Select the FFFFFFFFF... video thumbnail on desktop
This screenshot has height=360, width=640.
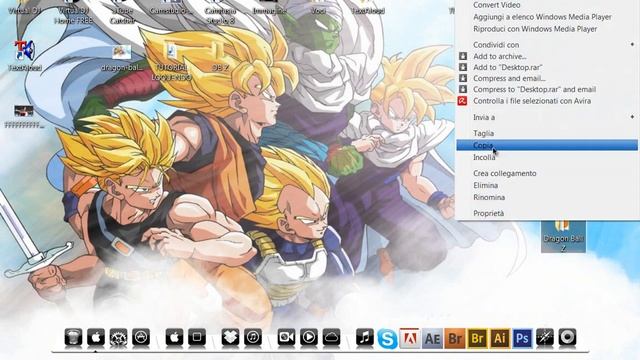(24, 116)
